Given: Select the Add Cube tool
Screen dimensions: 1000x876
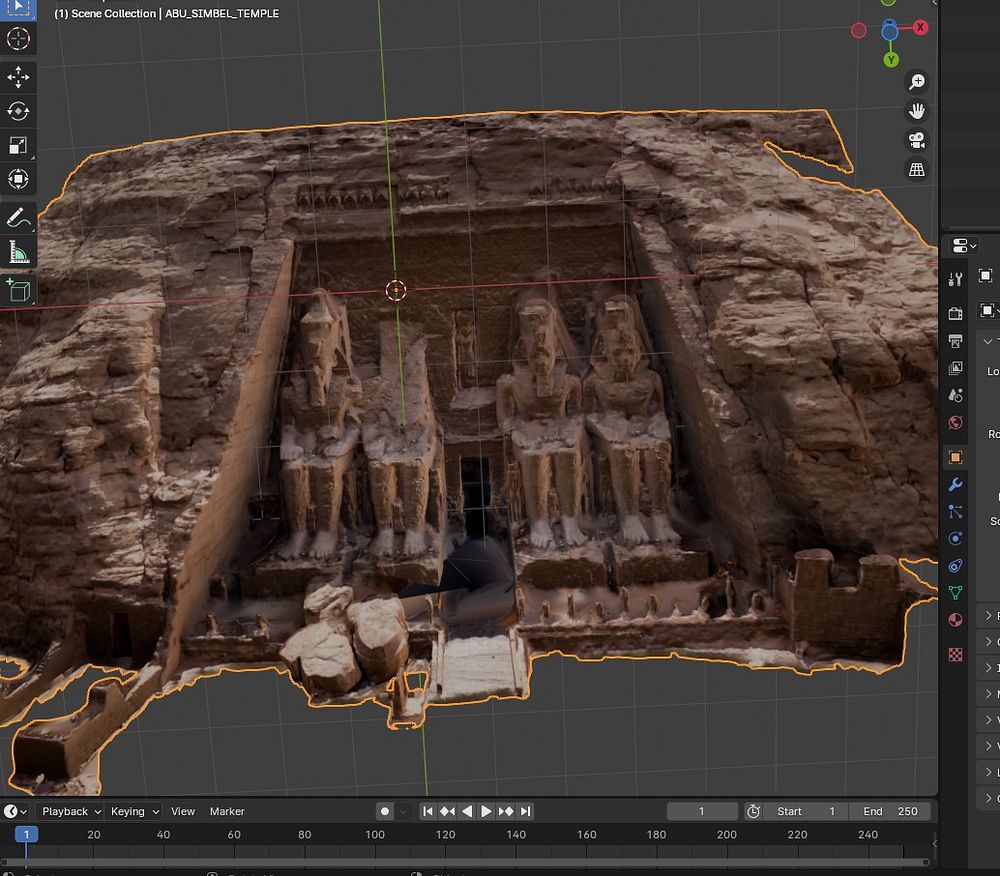Looking at the screenshot, I should 18,290.
